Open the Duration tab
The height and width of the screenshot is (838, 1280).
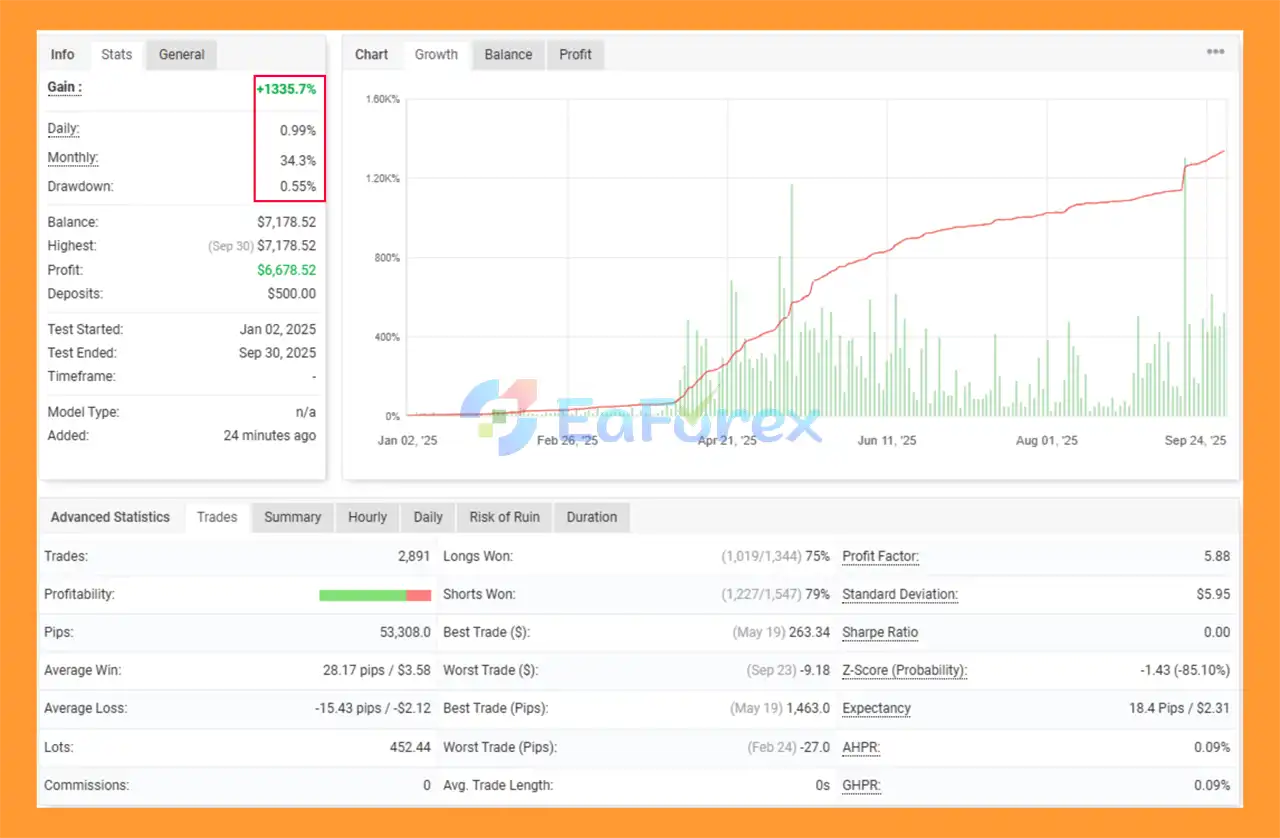point(591,517)
